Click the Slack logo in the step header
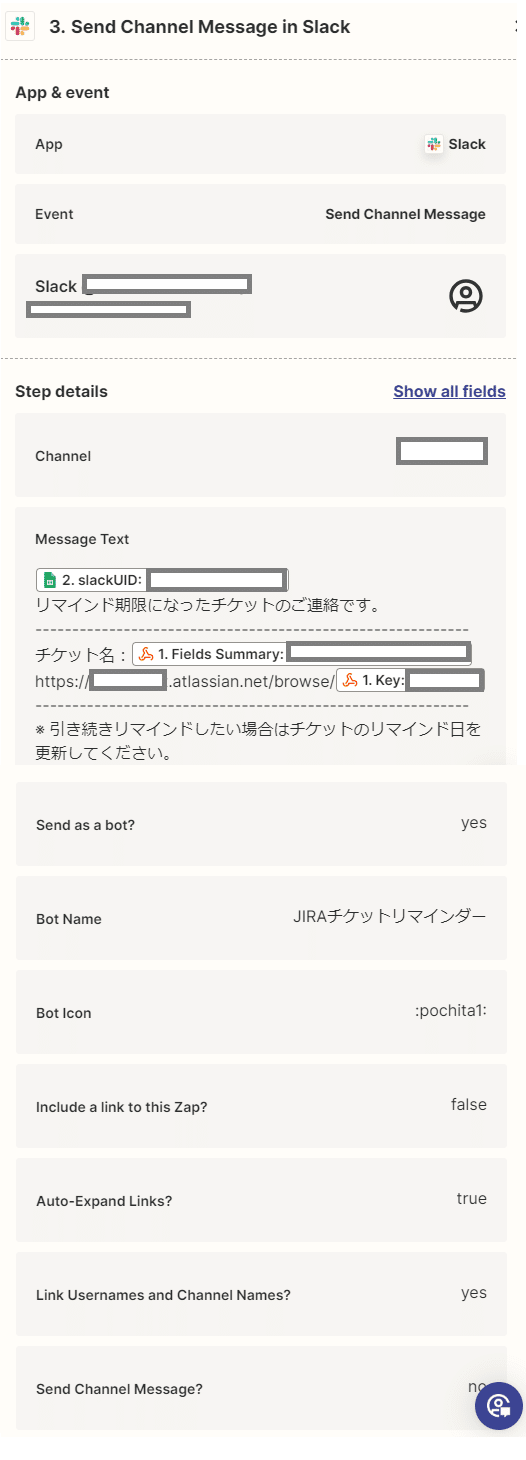The image size is (526, 1460). click(20, 27)
